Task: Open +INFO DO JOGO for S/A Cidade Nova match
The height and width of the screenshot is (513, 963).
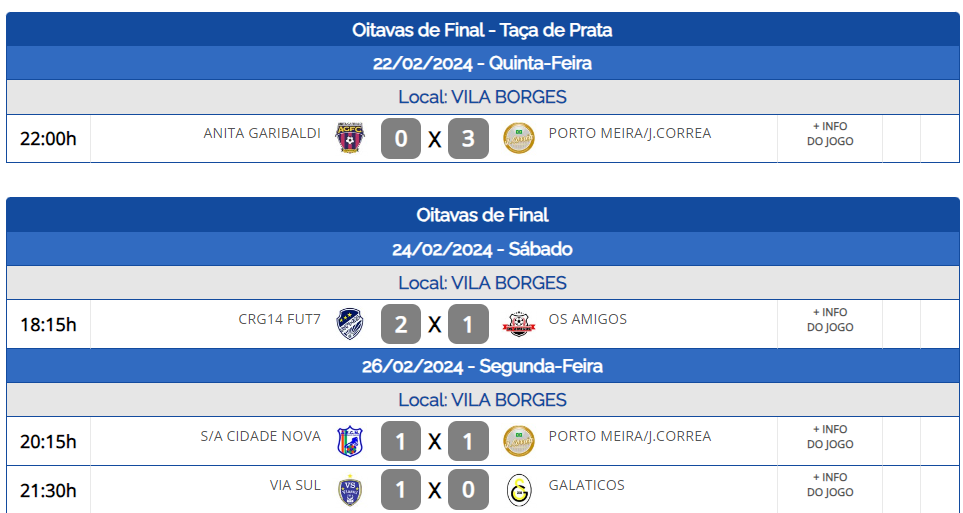Action: 830,437
